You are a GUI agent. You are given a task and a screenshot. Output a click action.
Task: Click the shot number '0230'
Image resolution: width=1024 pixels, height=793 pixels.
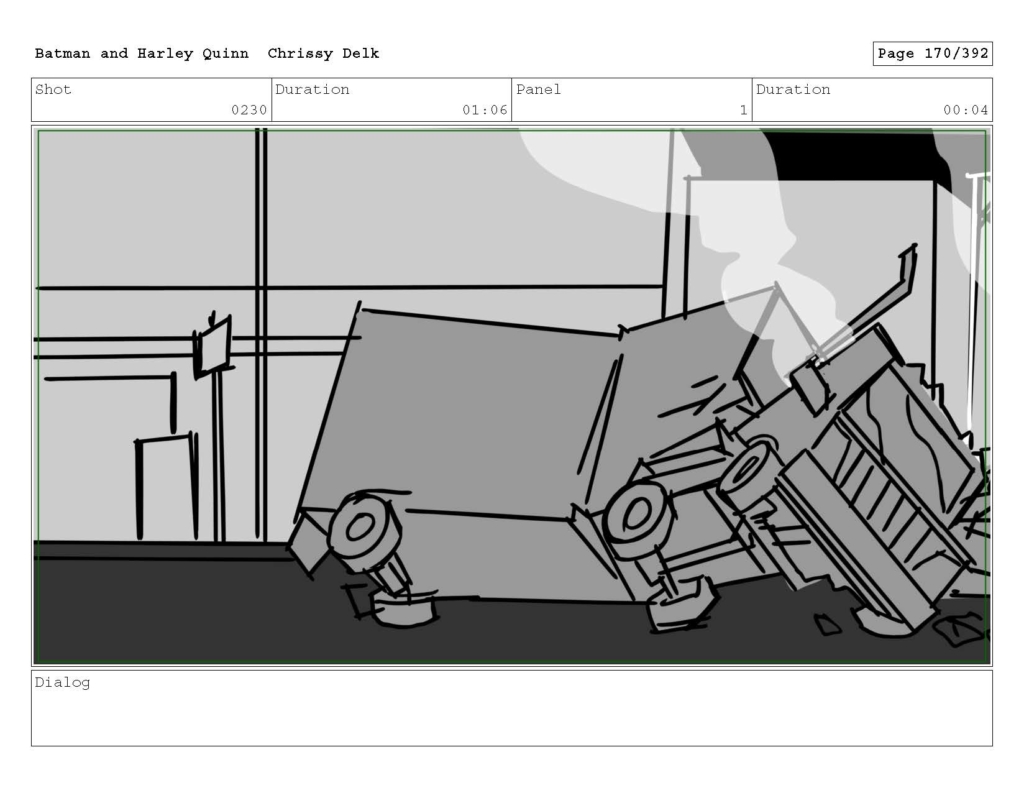(x=249, y=110)
